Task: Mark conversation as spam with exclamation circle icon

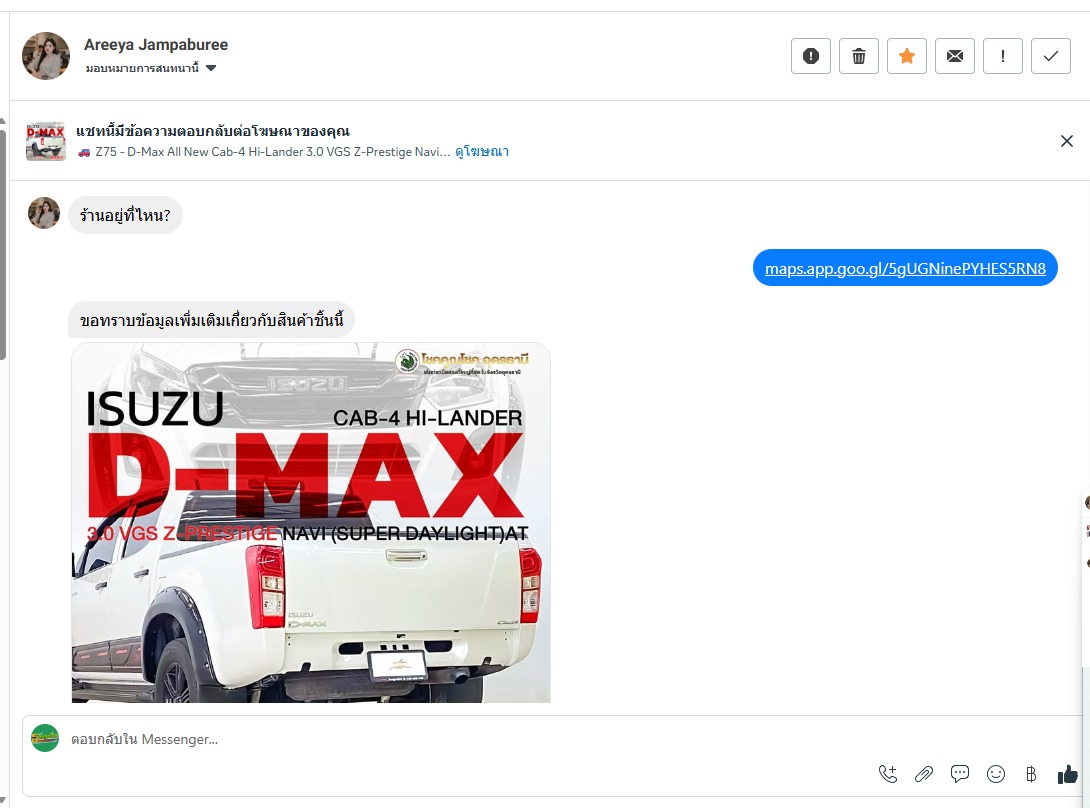Action: (x=811, y=56)
